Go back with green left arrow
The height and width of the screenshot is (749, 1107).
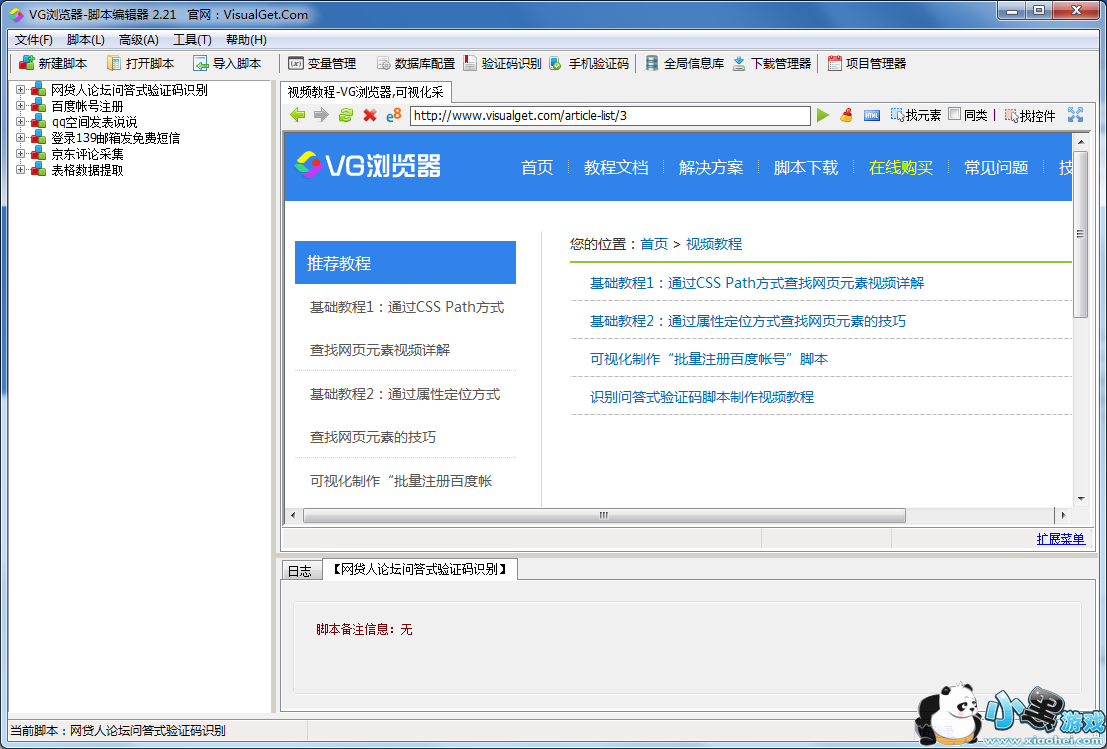click(298, 115)
